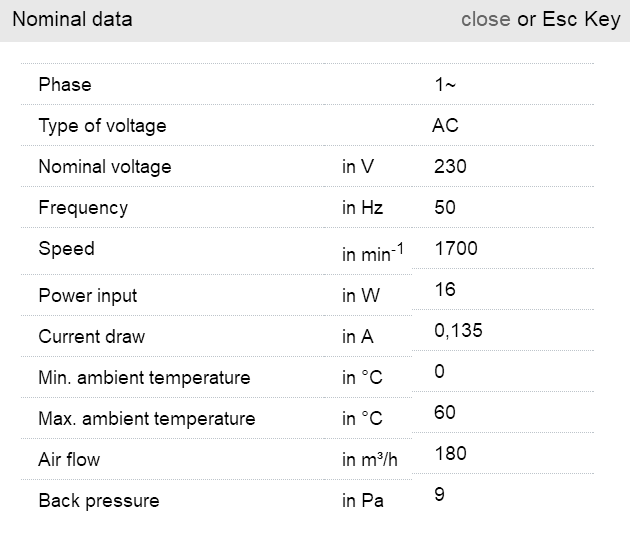Click the Phase value 1~
This screenshot has height=543, width=630.
coord(445,85)
